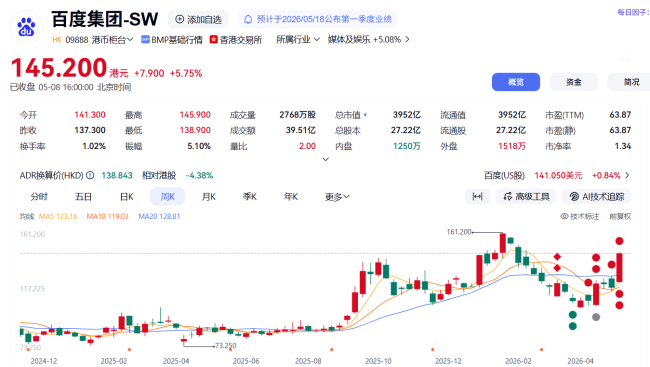The width and height of the screenshot is (650, 367).
Task: Click the 内盘 1250万 value
Action: [407, 146]
